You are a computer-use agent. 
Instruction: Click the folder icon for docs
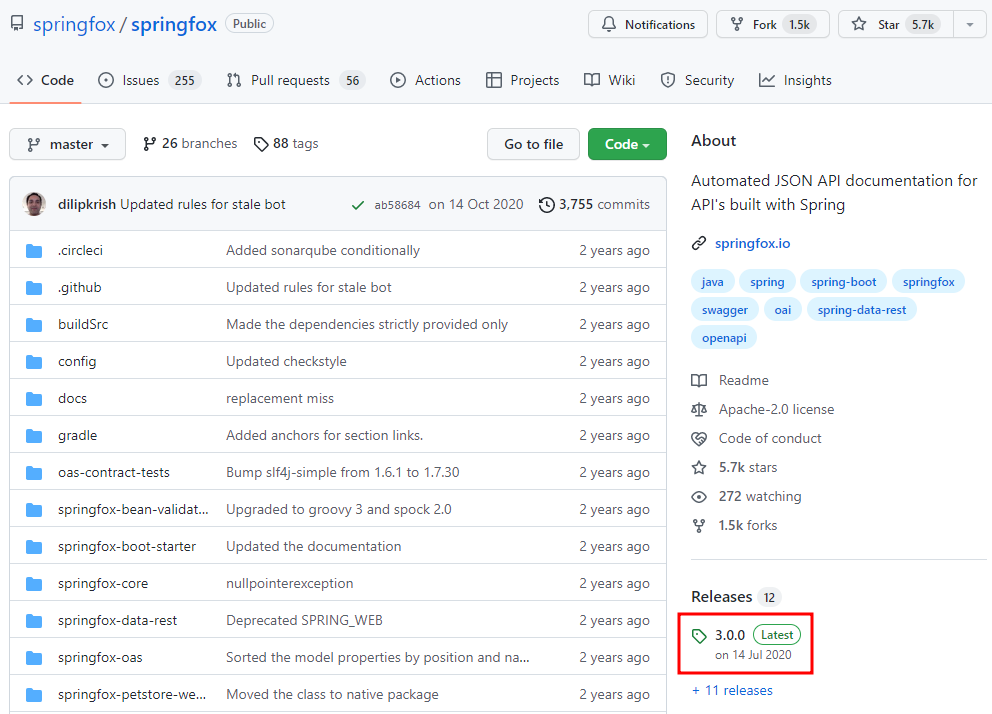pos(34,399)
